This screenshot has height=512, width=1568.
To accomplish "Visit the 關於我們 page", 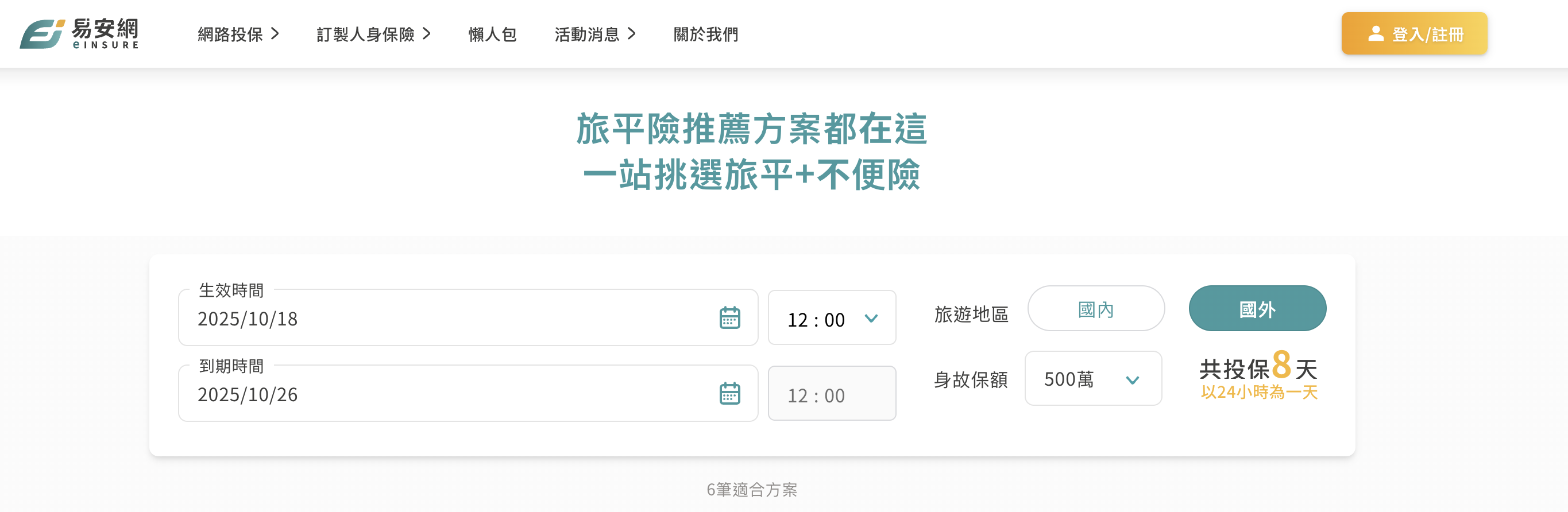I will (705, 34).
